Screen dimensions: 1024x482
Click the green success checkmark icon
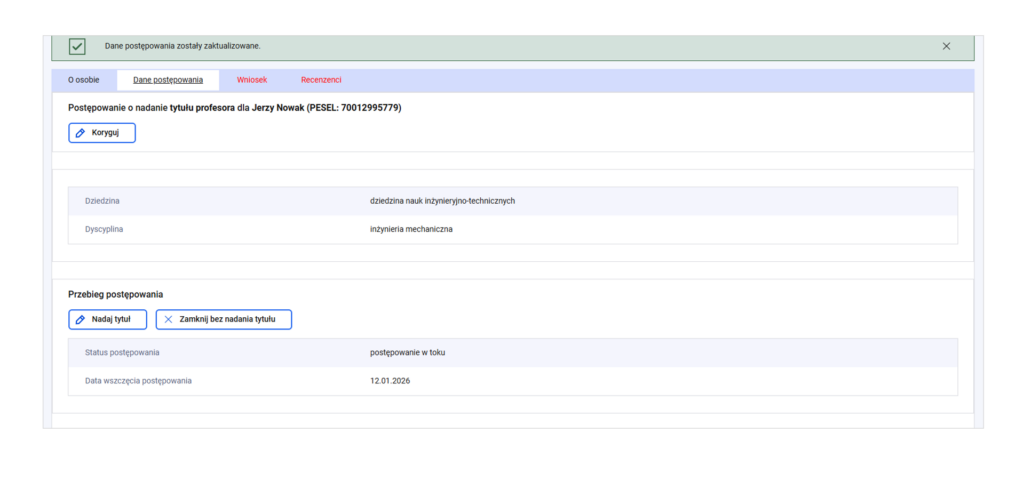(77, 46)
